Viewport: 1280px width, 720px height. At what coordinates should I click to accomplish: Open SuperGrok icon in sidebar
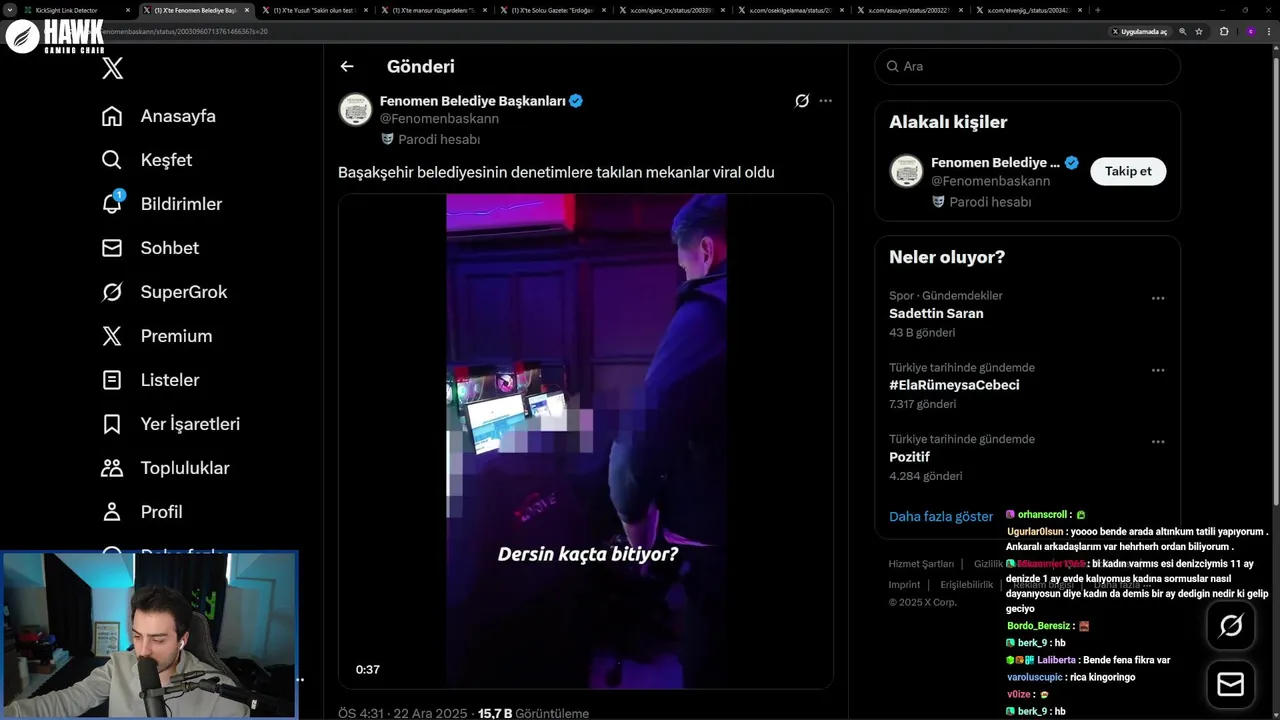112,292
